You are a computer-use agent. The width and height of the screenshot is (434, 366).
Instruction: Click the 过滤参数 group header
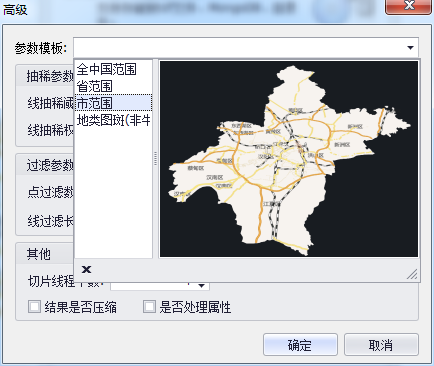point(50,165)
